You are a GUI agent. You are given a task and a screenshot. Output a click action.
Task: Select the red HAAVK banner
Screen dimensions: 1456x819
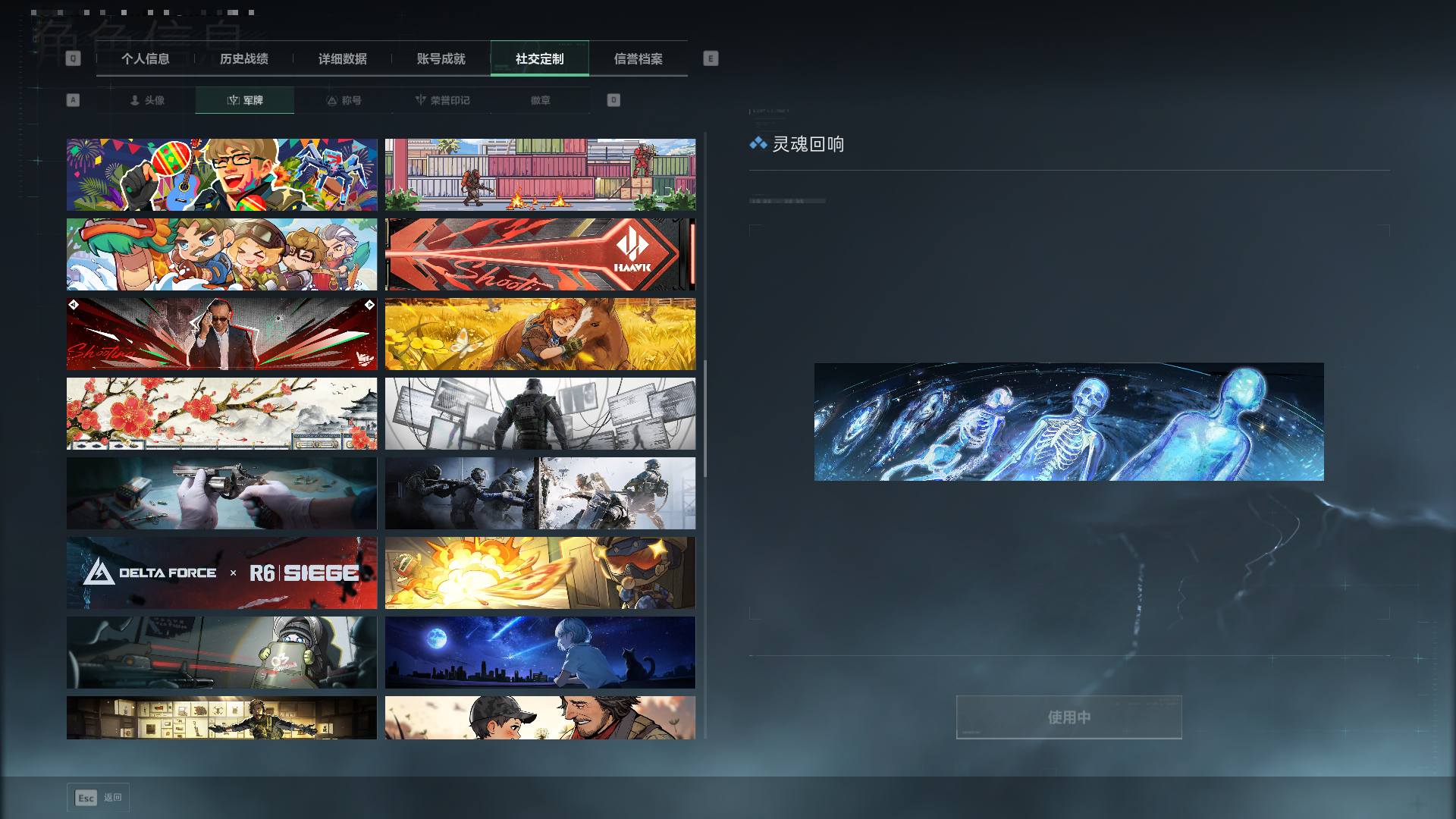(540, 255)
